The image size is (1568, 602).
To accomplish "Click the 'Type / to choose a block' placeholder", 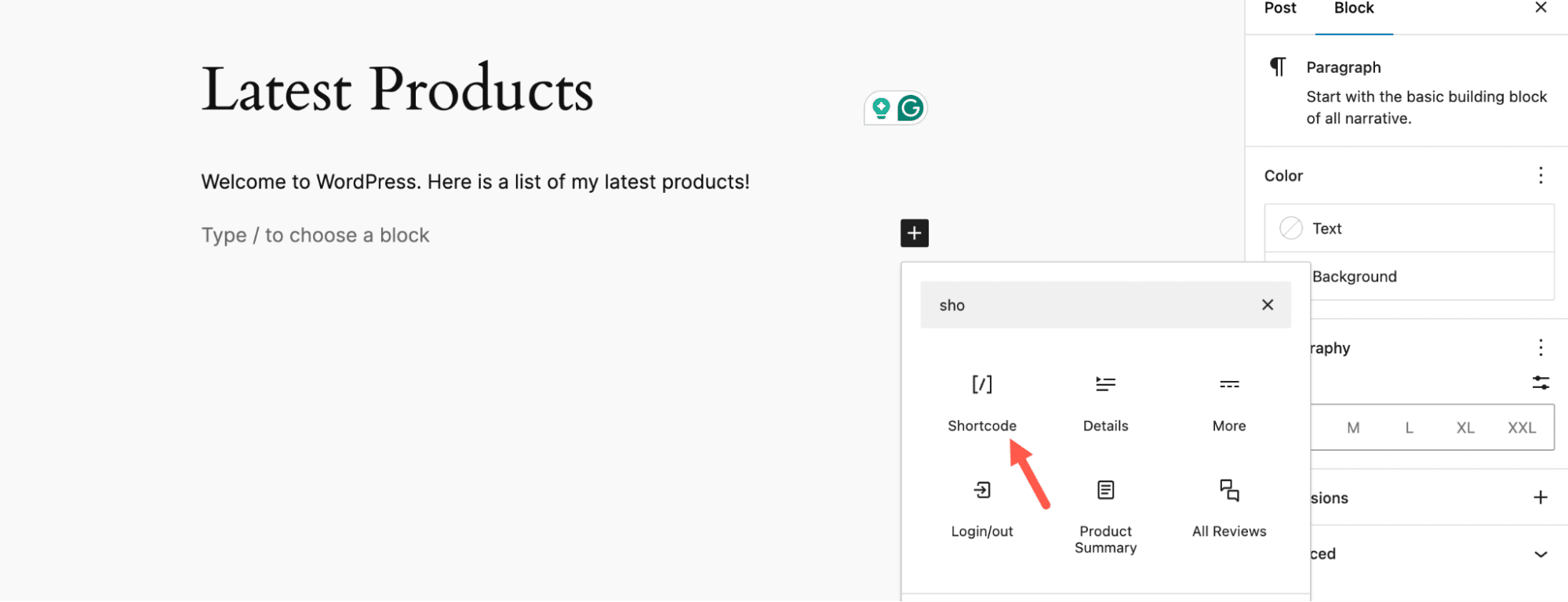I will coord(315,235).
